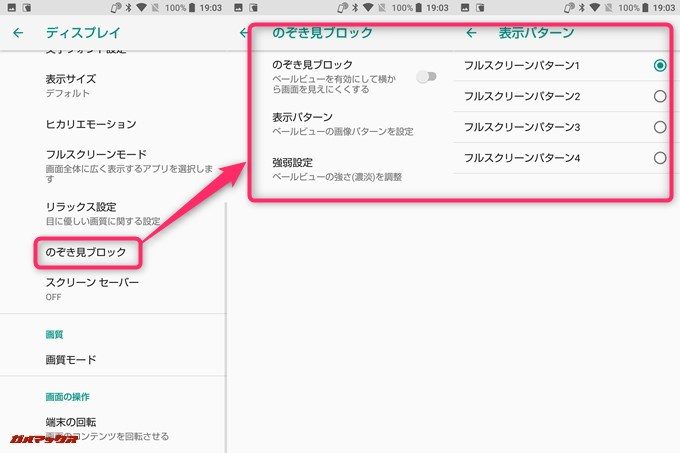Tap battery icon above the 表示パターン screen
Screen dimensions: 680x453
pos(645,8)
